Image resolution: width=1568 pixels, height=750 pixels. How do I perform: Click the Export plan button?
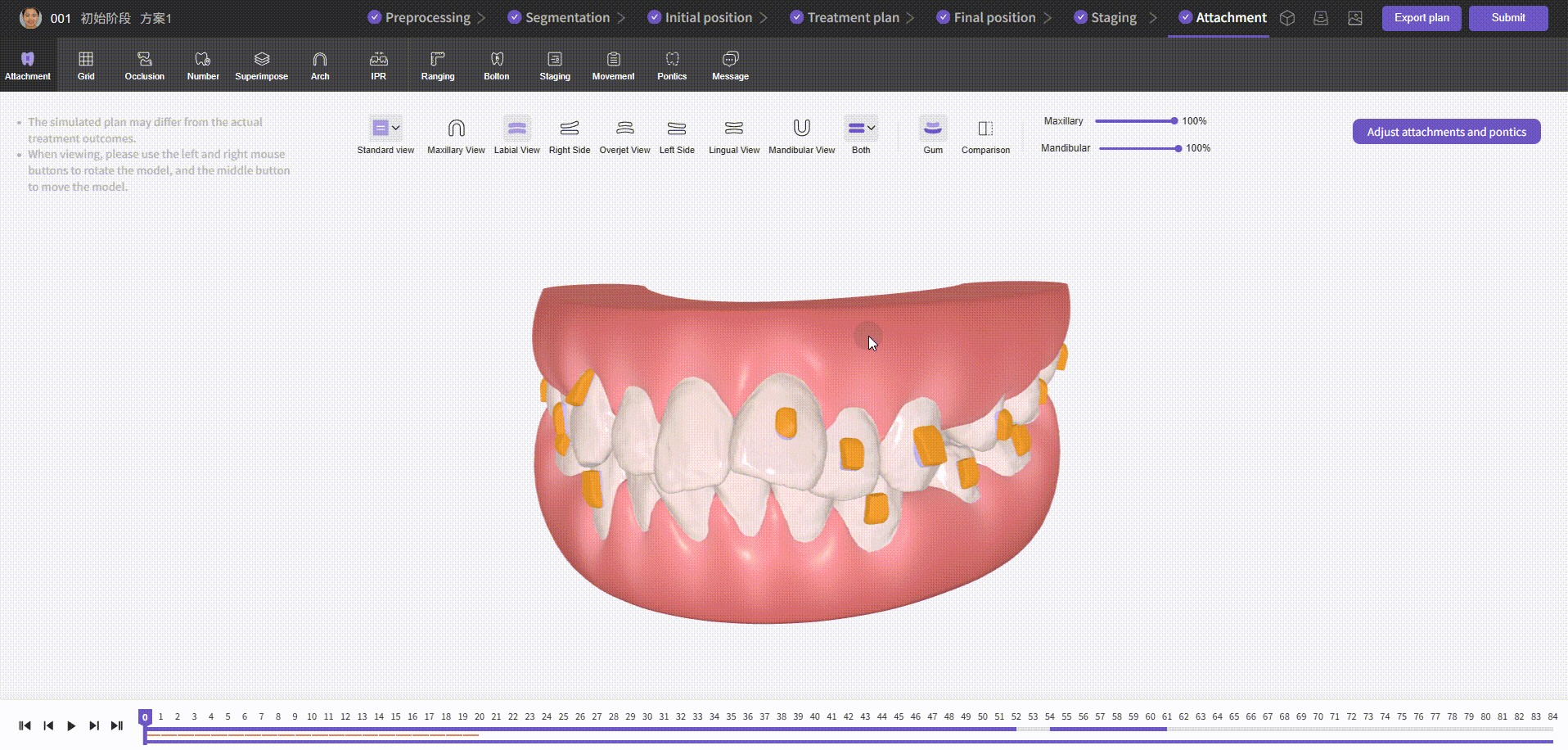[1422, 18]
